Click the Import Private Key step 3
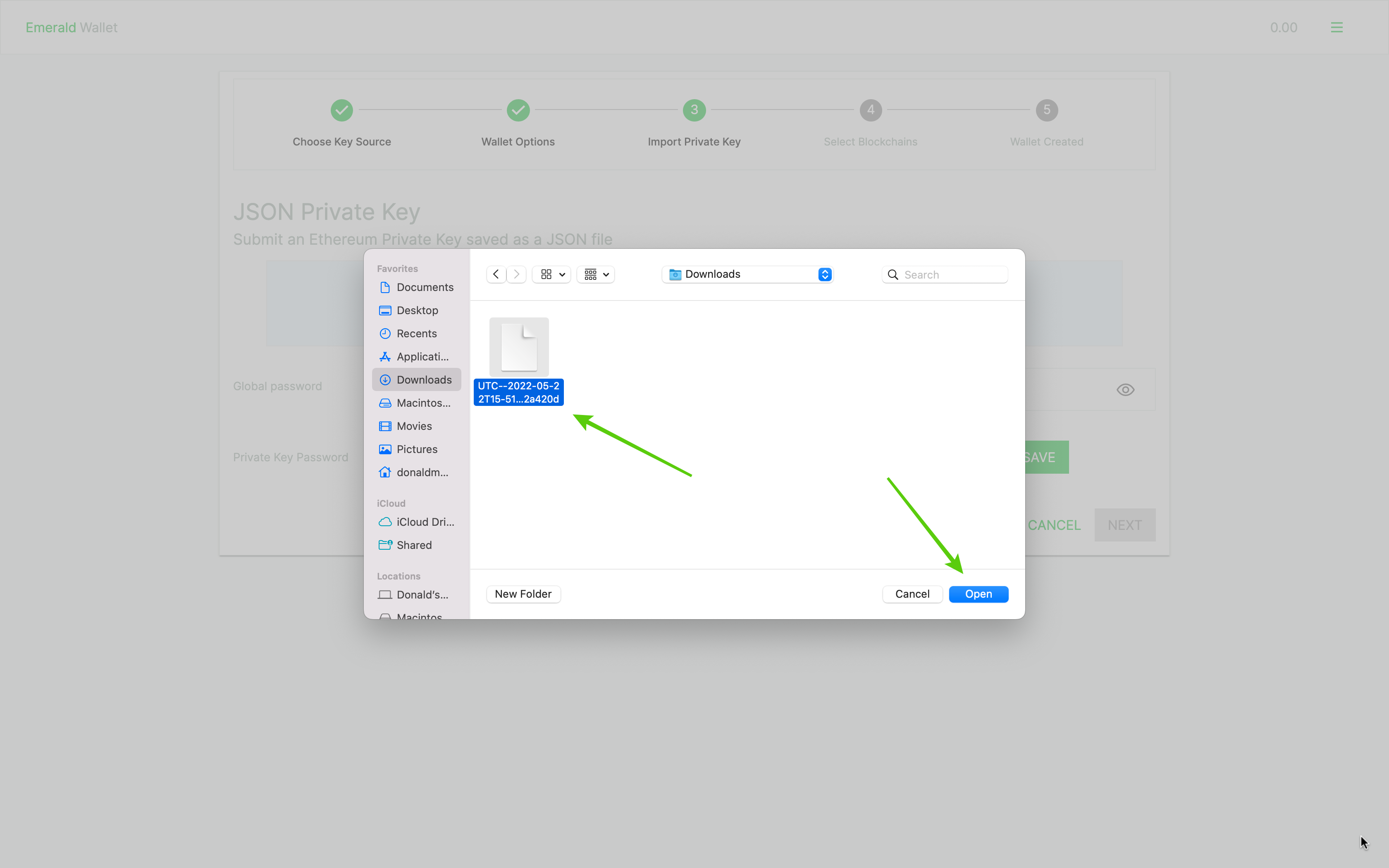1389x868 pixels. 694,110
